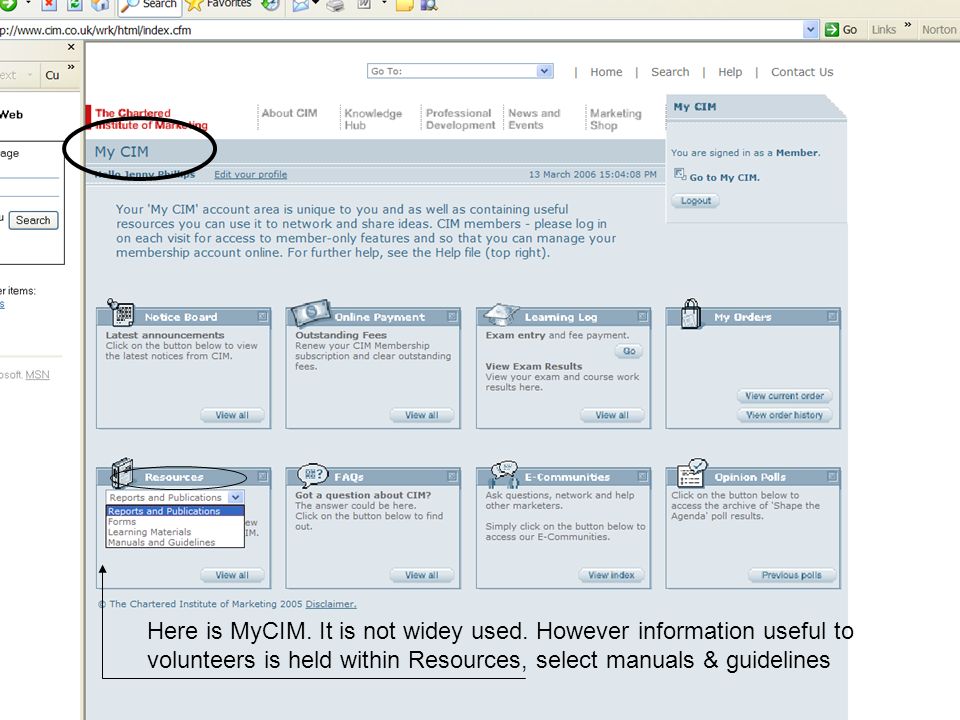The width and height of the screenshot is (960, 720).
Task: Open the News and Events menu
Action: pyautogui.click(x=534, y=119)
